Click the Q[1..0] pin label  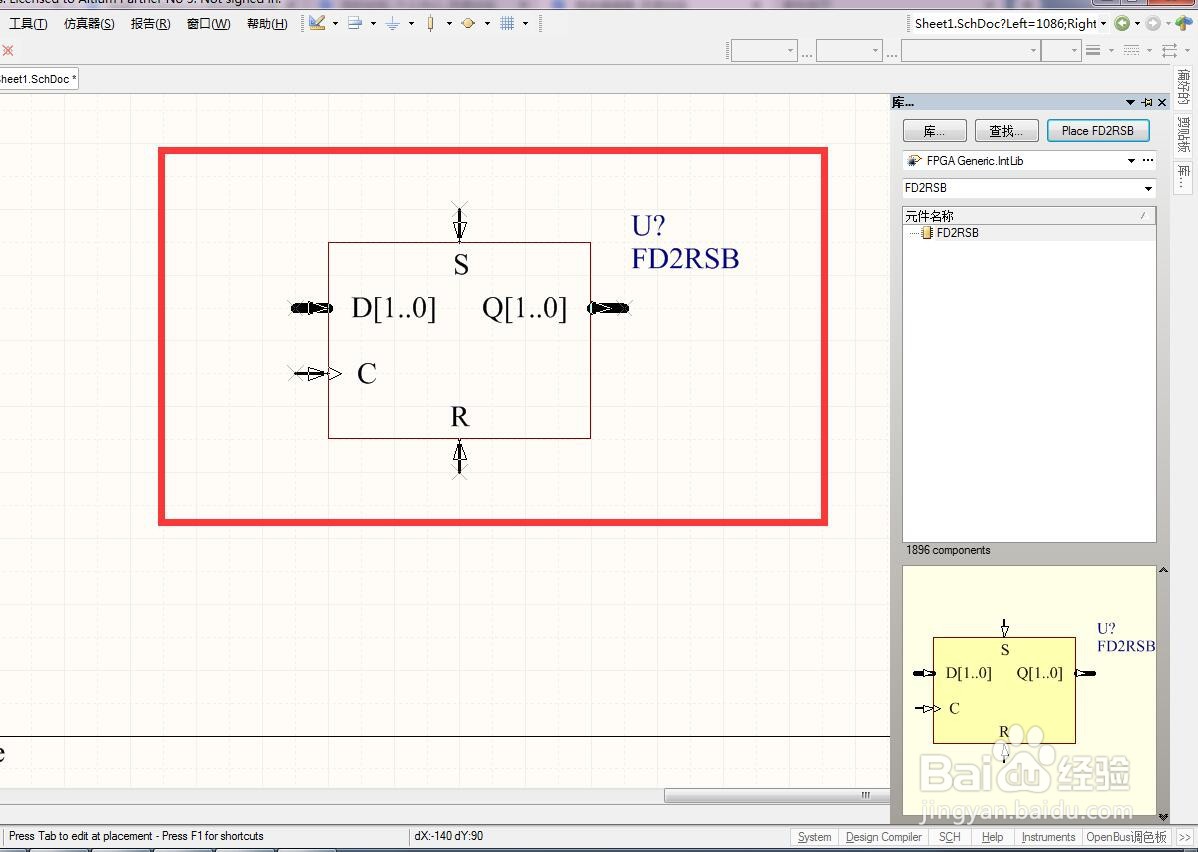pos(525,308)
